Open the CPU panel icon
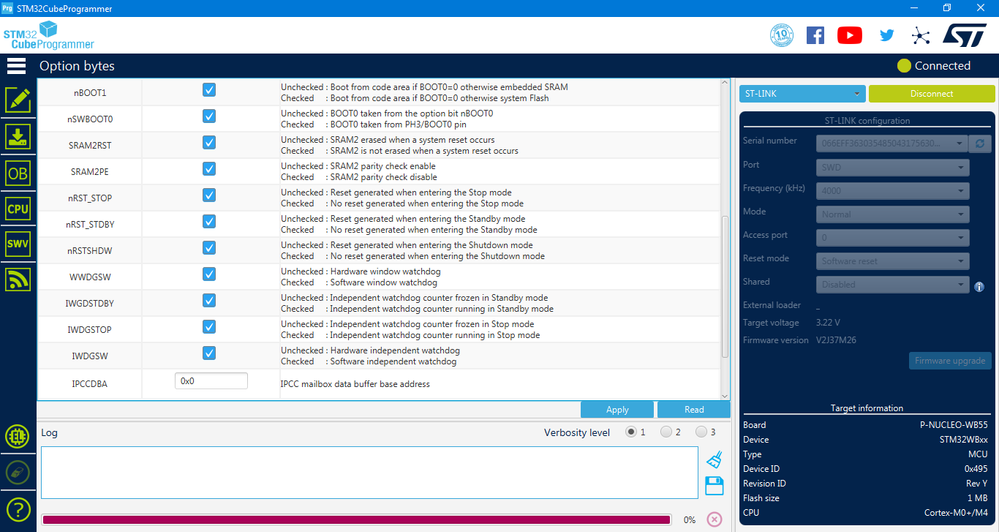This screenshot has width=999, height=532. tap(18, 209)
